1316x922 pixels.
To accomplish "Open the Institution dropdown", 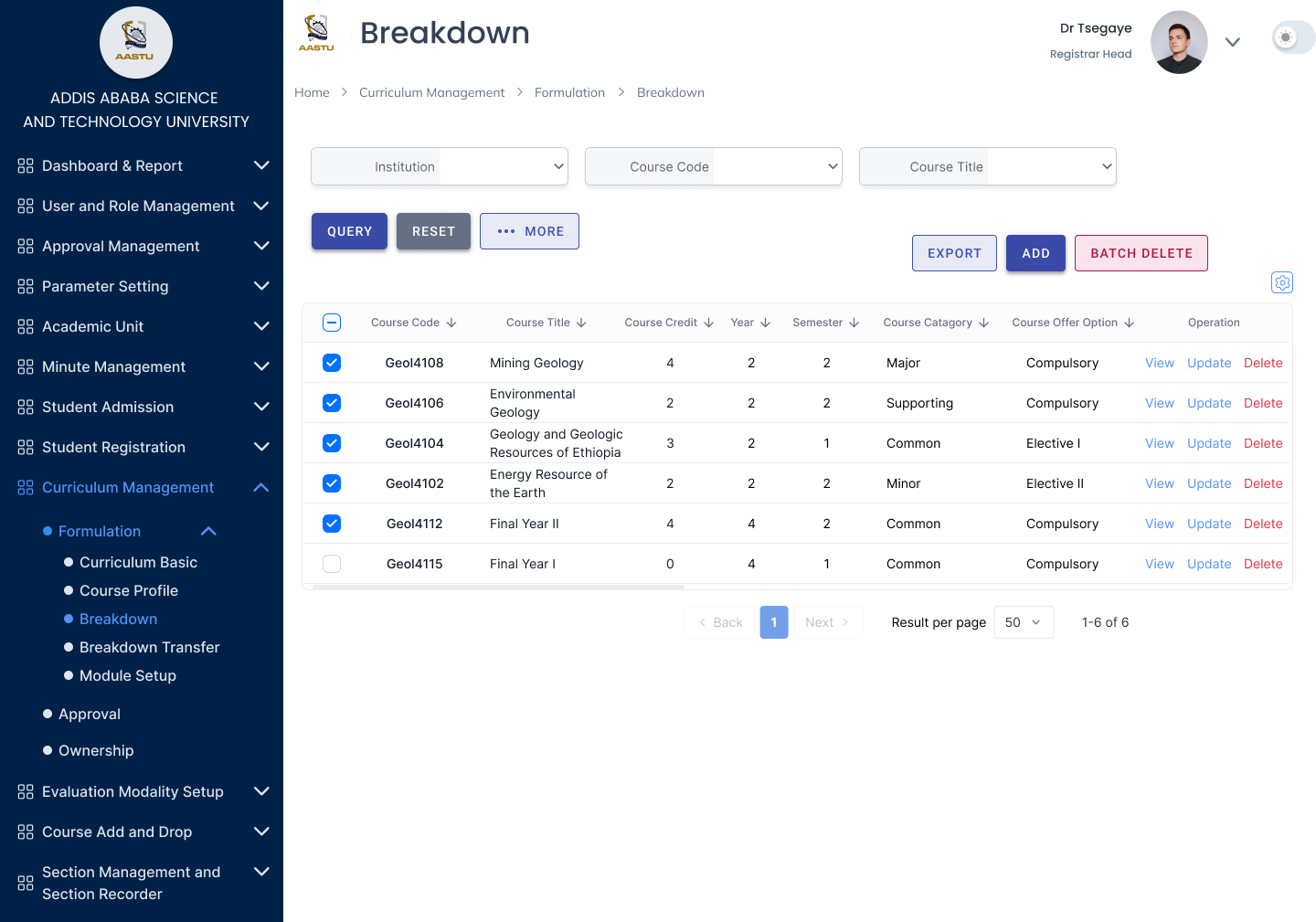I will (x=440, y=166).
